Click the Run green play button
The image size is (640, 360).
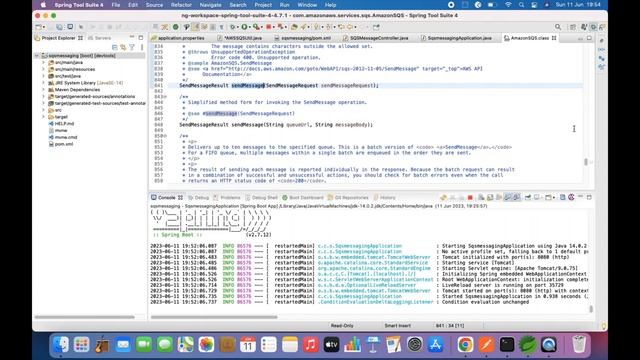point(244,27)
